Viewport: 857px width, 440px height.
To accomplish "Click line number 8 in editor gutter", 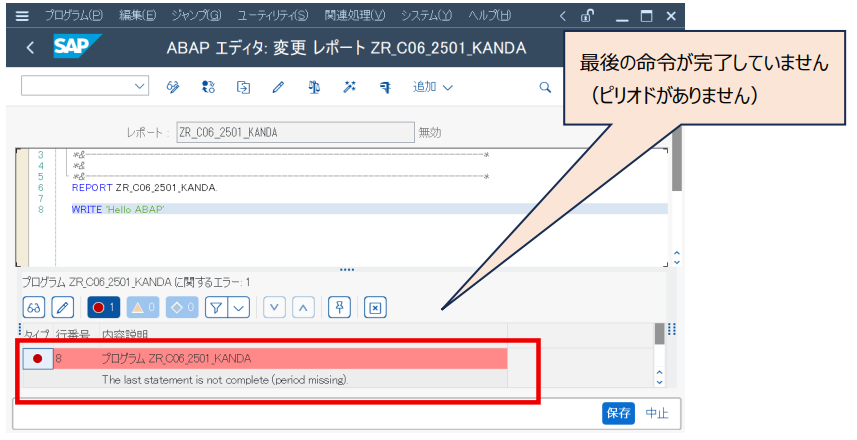I will click(41, 209).
